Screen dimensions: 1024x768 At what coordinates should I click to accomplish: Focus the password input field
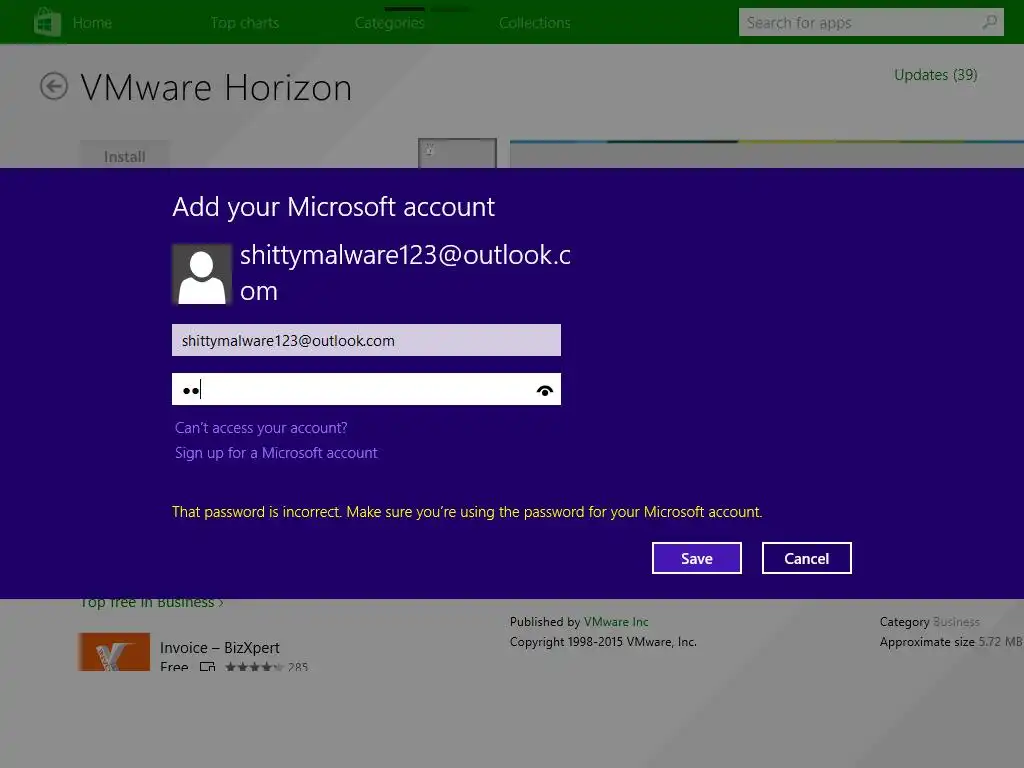click(366, 389)
